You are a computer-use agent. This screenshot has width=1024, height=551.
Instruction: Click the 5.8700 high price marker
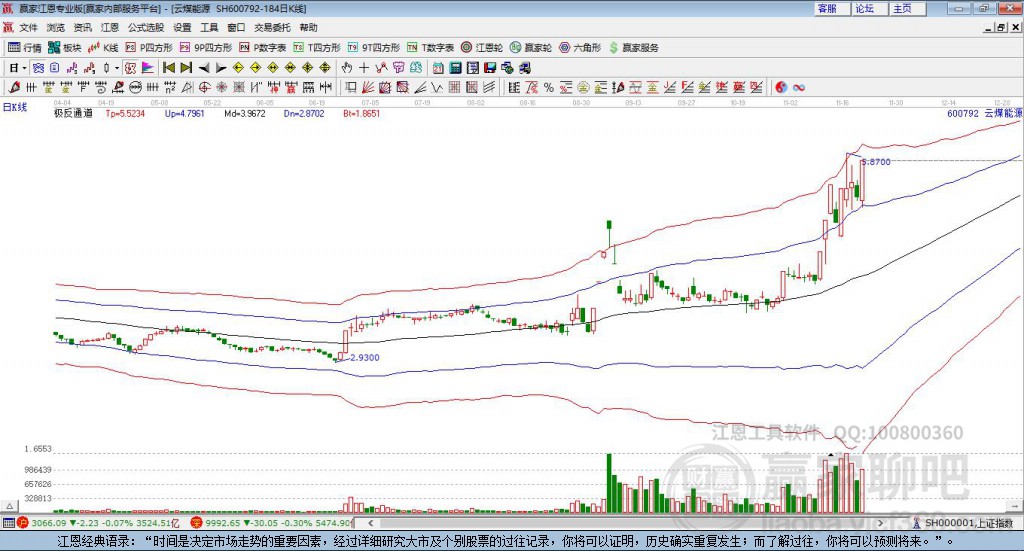click(x=876, y=162)
